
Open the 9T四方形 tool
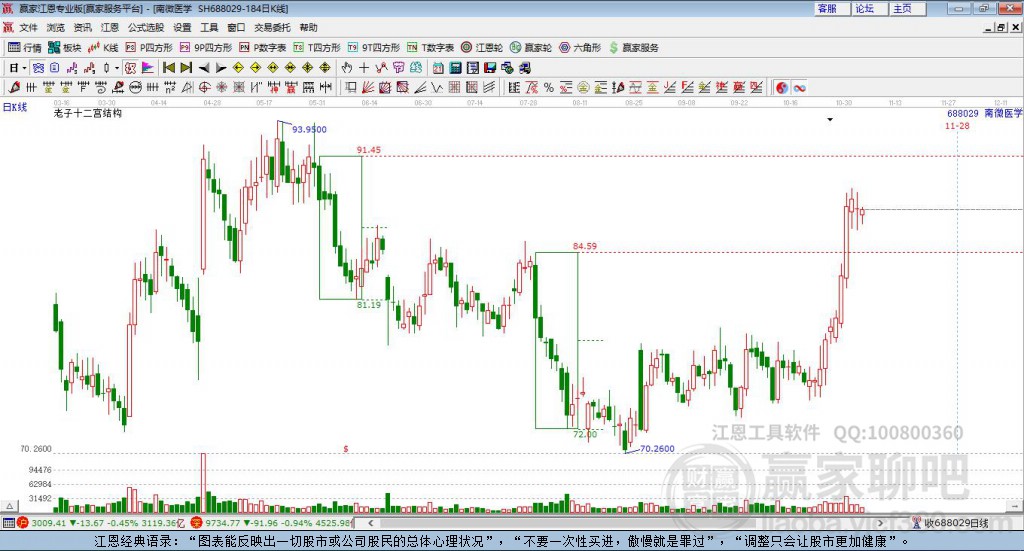tap(374, 48)
